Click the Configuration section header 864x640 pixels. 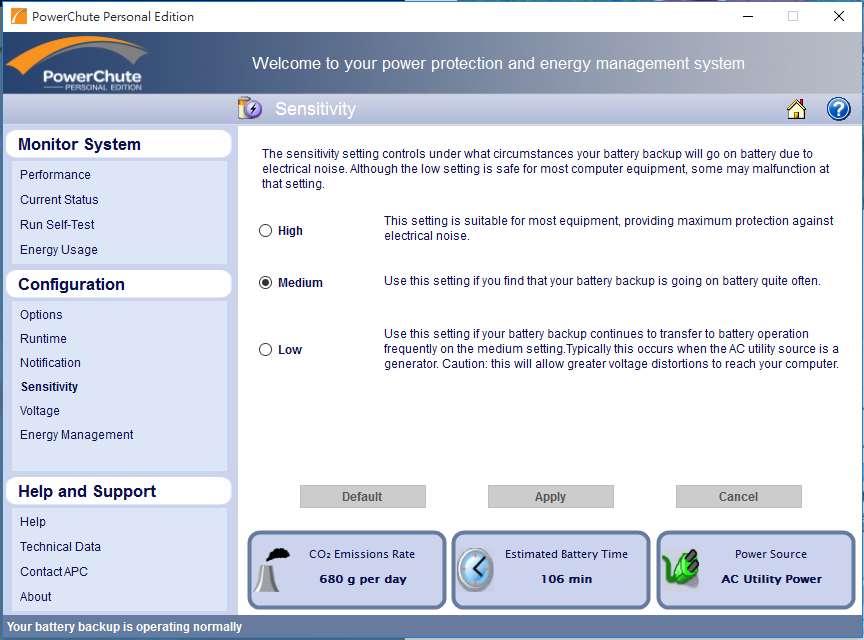click(x=118, y=284)
